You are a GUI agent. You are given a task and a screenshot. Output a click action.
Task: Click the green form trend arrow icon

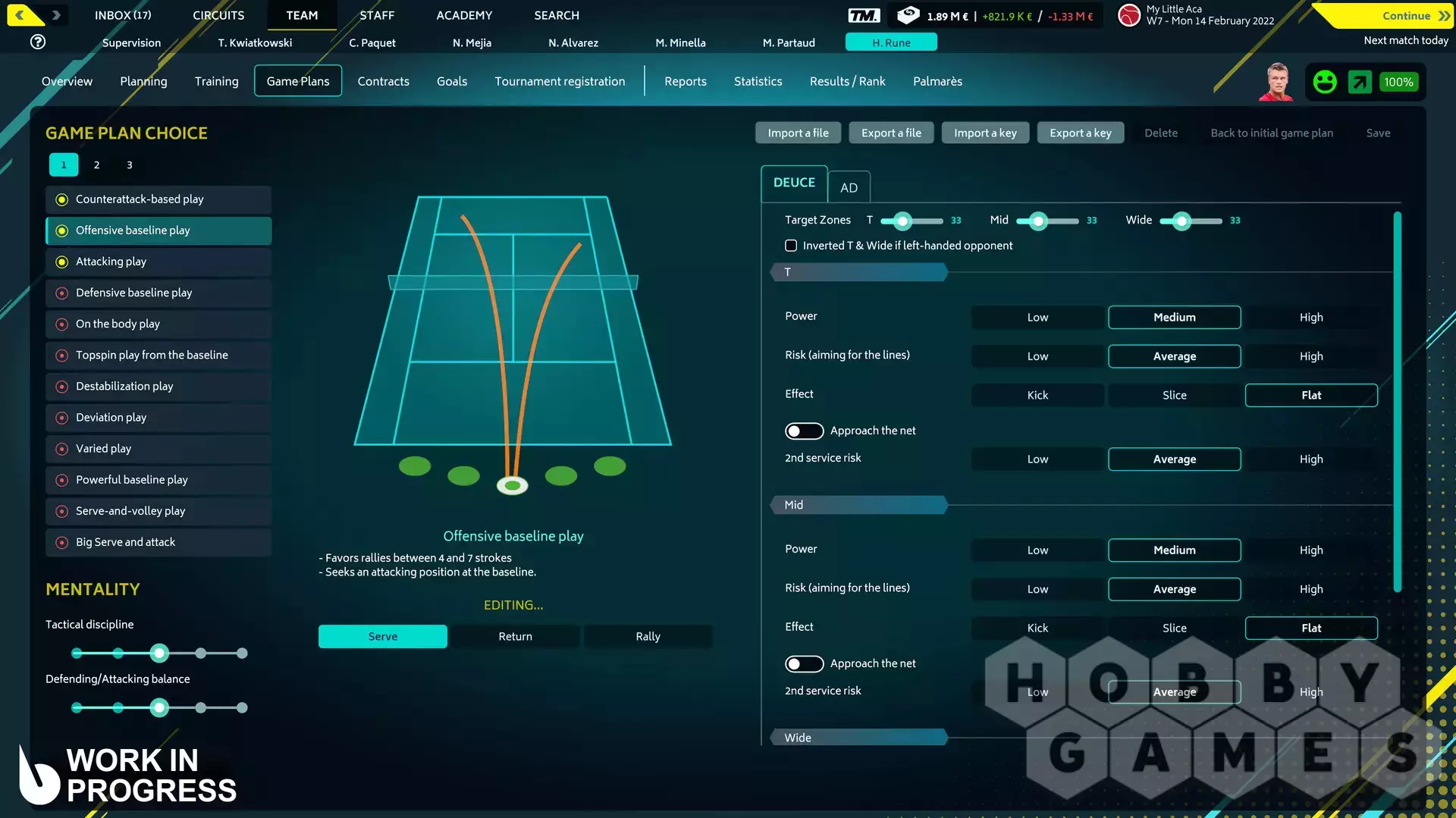point(1360,82)
